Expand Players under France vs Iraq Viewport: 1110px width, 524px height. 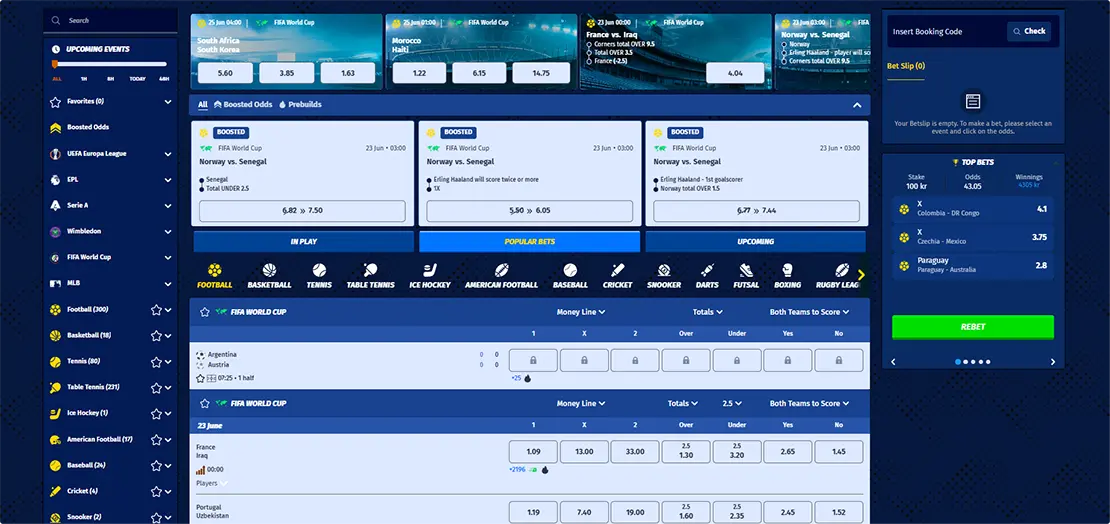click(x=212, y=483)
